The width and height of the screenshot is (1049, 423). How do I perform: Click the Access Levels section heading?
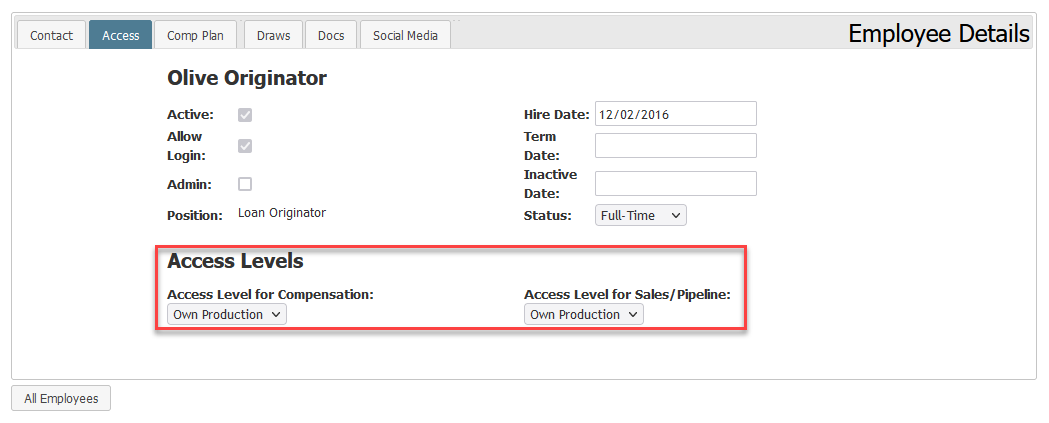[235, 261]
